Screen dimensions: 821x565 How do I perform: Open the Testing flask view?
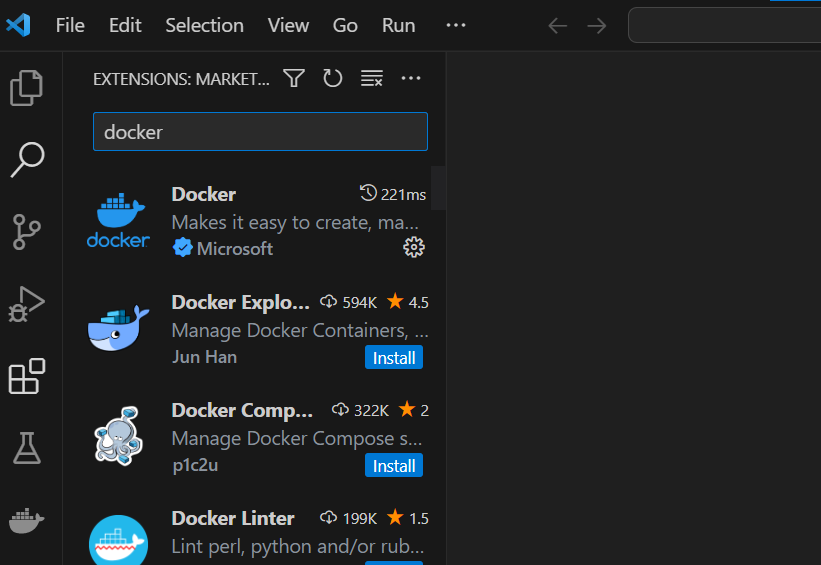coord(27,448)
